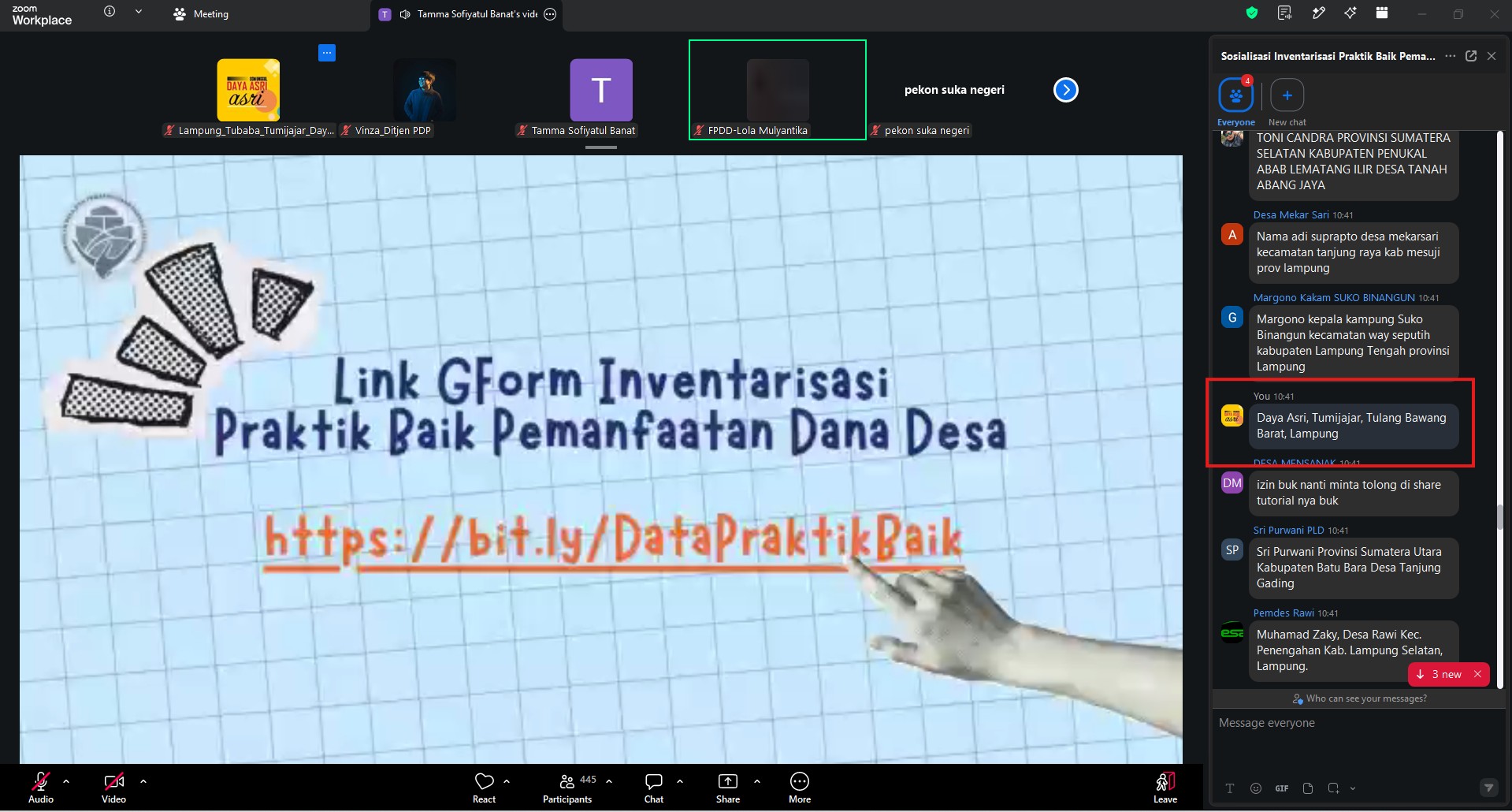Screen dimensions: 1512x812
Task: Start video with the Video button
Action: pos(113,788)
